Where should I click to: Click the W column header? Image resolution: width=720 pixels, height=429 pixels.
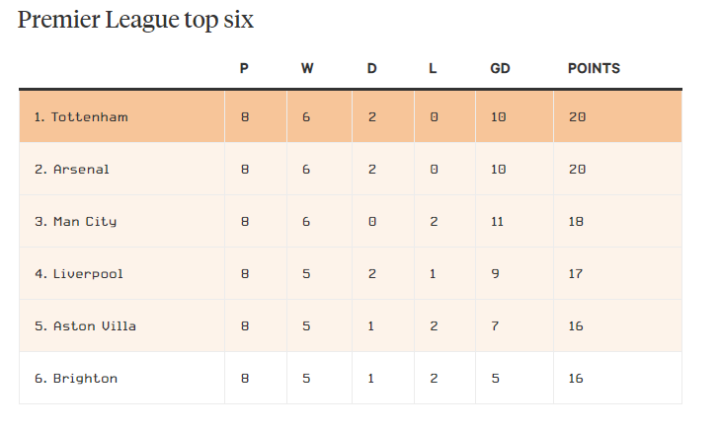coord(306,69)
